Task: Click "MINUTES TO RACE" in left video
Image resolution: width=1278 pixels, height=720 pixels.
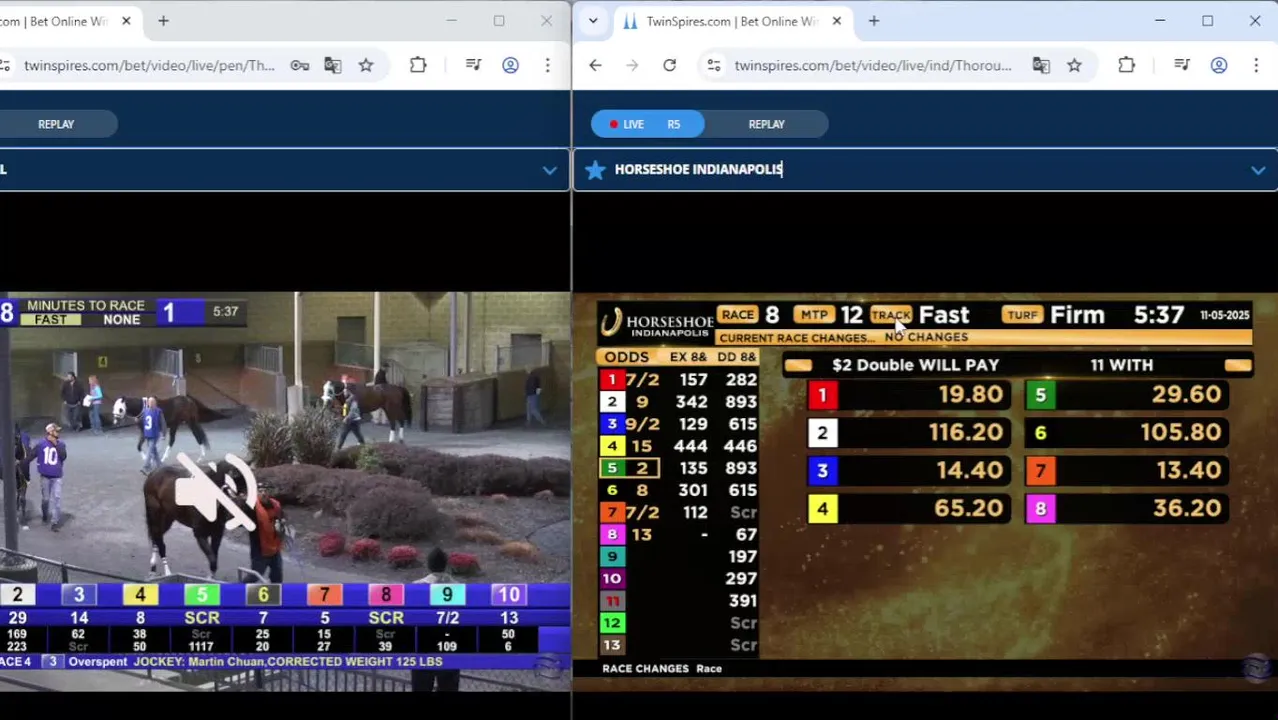Action: (x=85, y=305)
